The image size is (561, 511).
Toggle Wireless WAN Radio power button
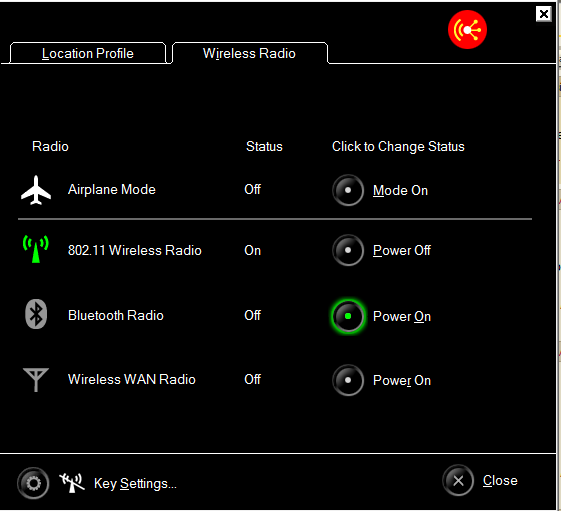tap(348, 380)
